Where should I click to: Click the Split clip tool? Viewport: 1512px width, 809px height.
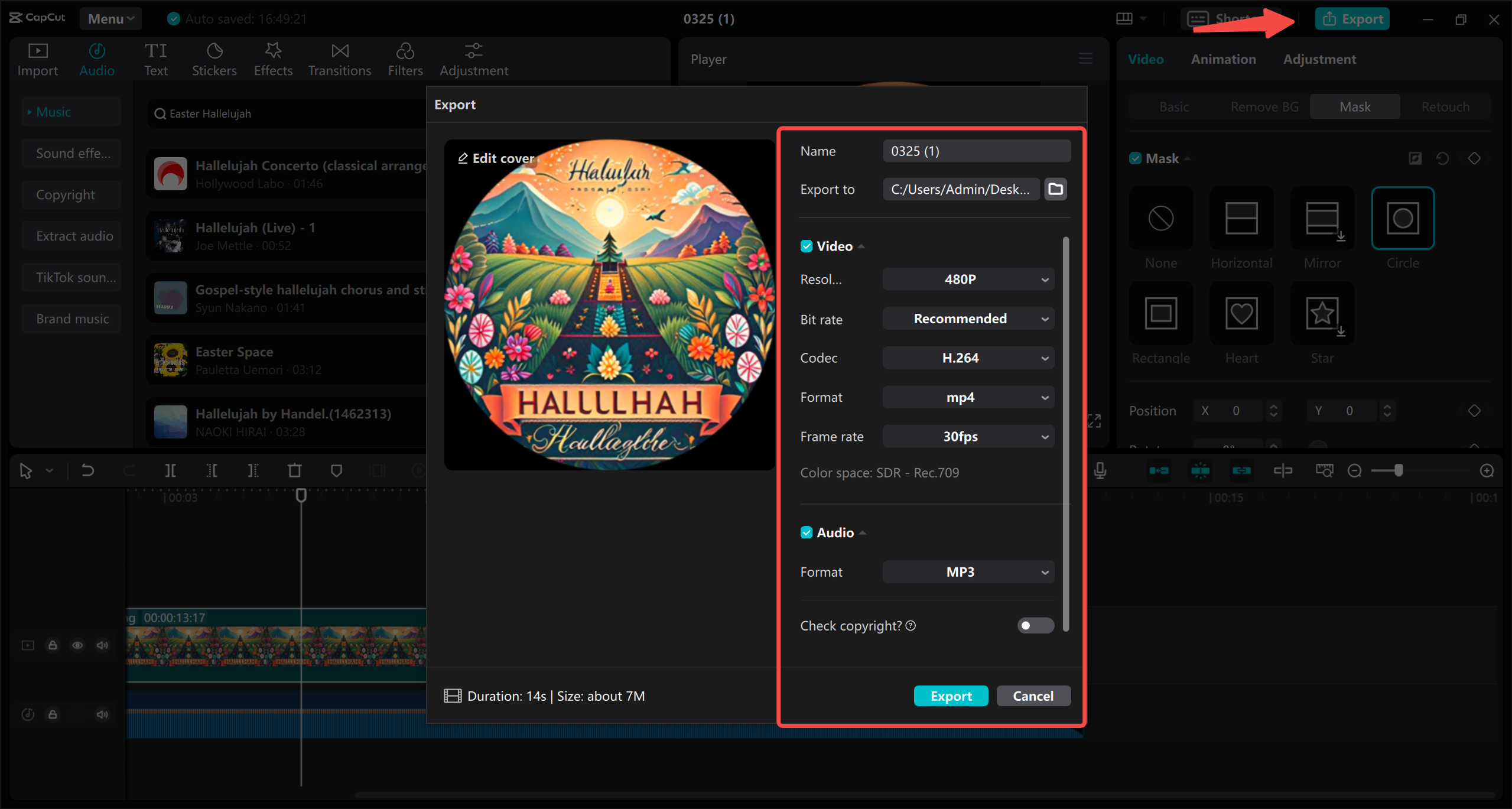click(170, 470)
